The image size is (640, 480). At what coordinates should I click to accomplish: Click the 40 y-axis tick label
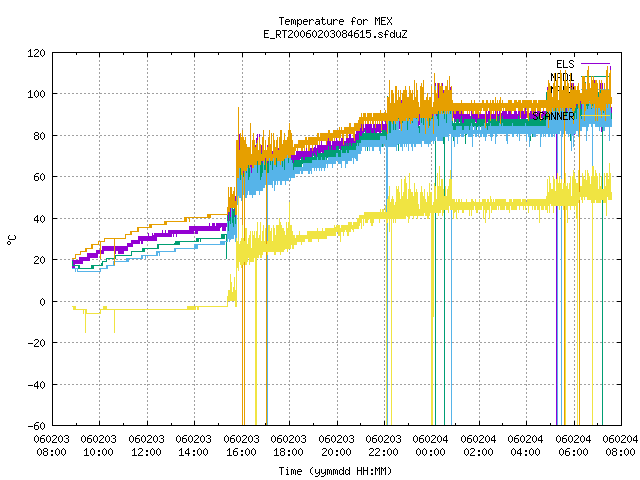pyautogui.click(x=39, y=218)
